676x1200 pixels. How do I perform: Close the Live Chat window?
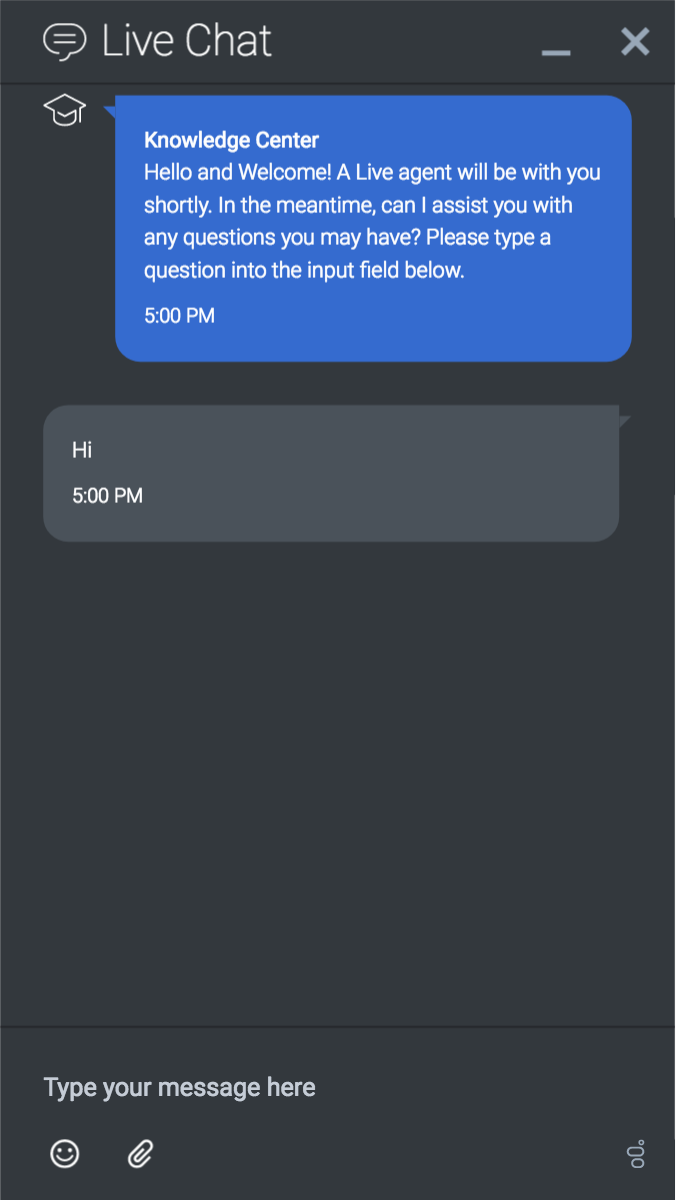[635, 41]
